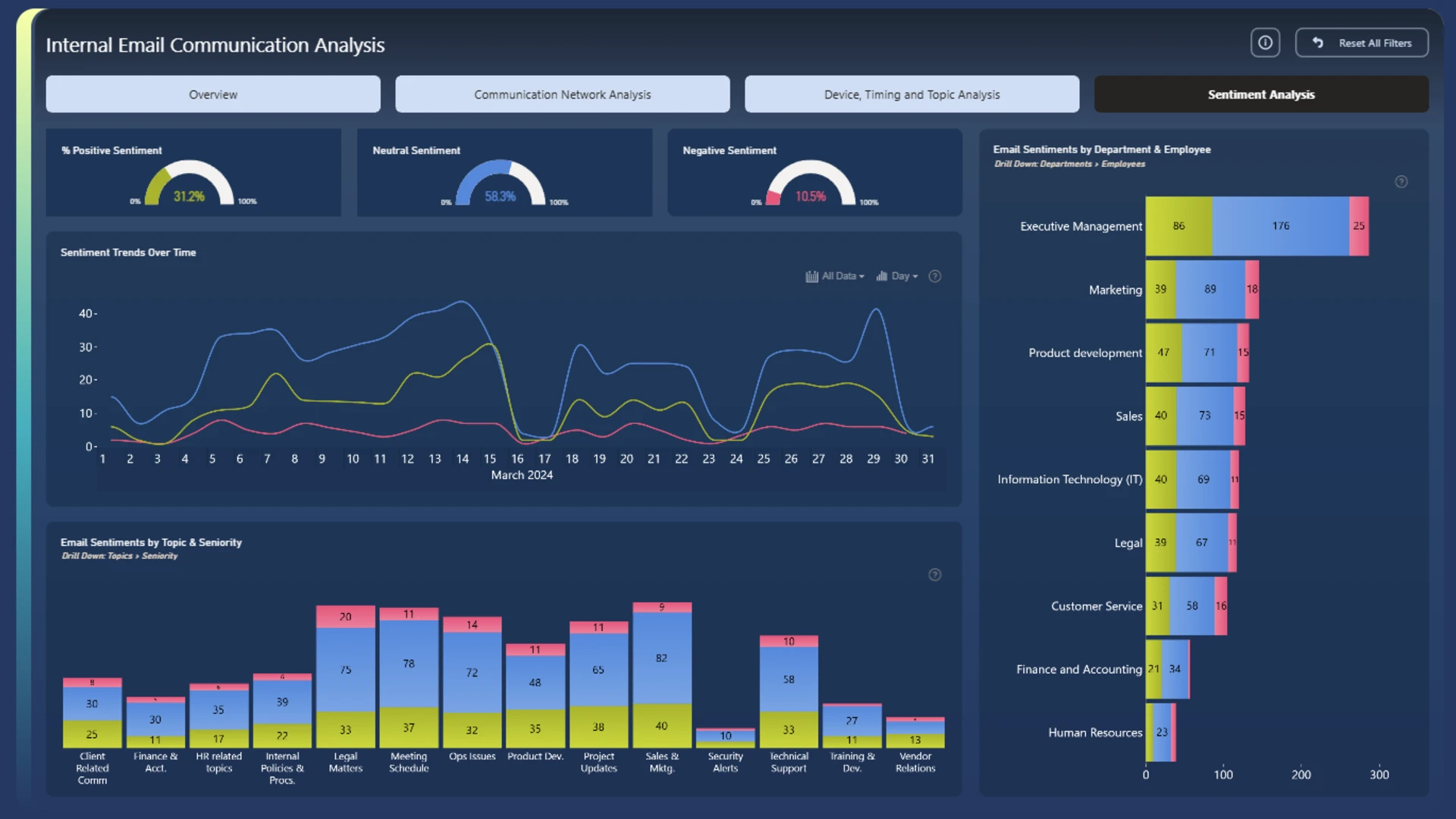Screen dimensions: 1456x819
Task: Click the All Data calendar icon
Action: (811, 276)
